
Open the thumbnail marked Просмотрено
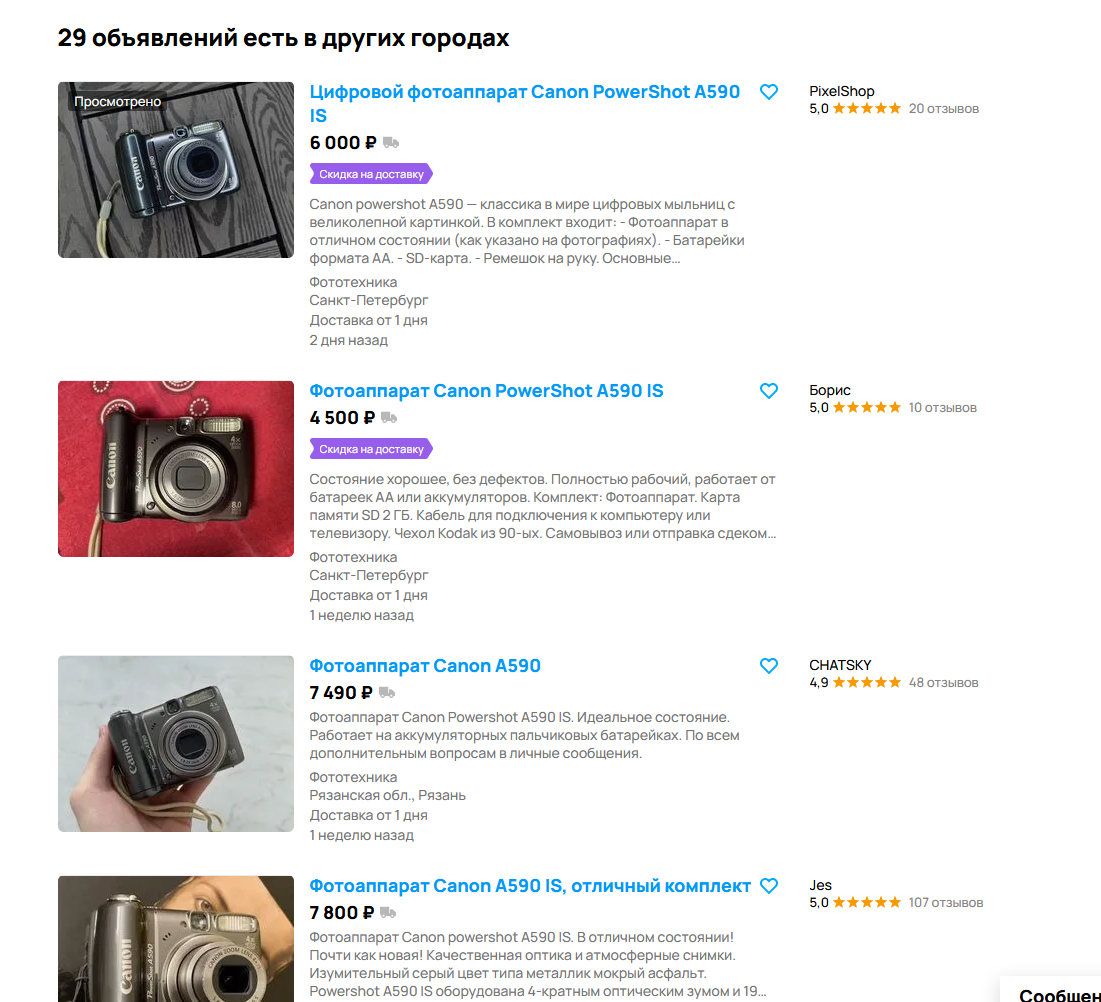(176, 170)
